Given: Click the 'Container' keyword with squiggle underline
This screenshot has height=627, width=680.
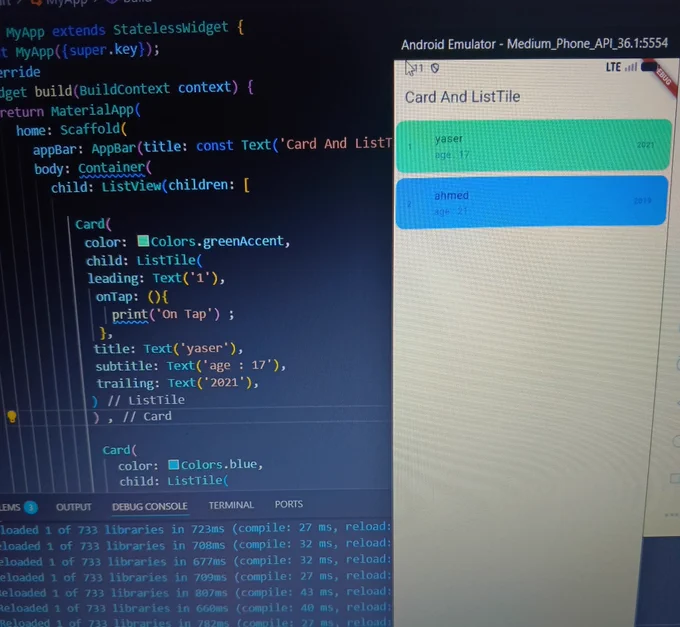Looking at the screenshot, I should coord(112,168).
